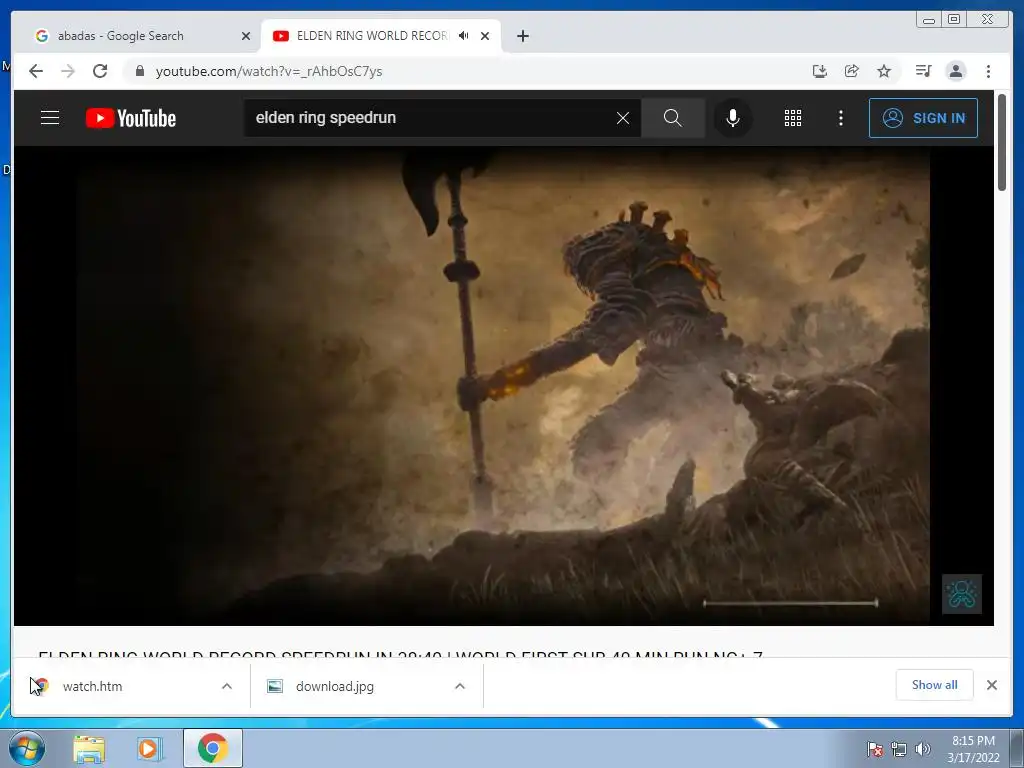
Task: Select the ELDEN RING WORLD RECORD tab
Action: click(x=372, y=36)
